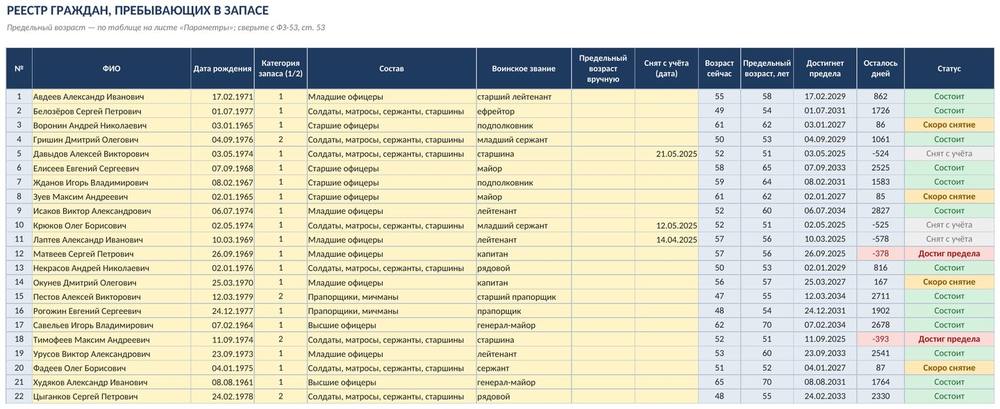Click the Осталось дней header
1000x409 pixels.
(881, 69)
